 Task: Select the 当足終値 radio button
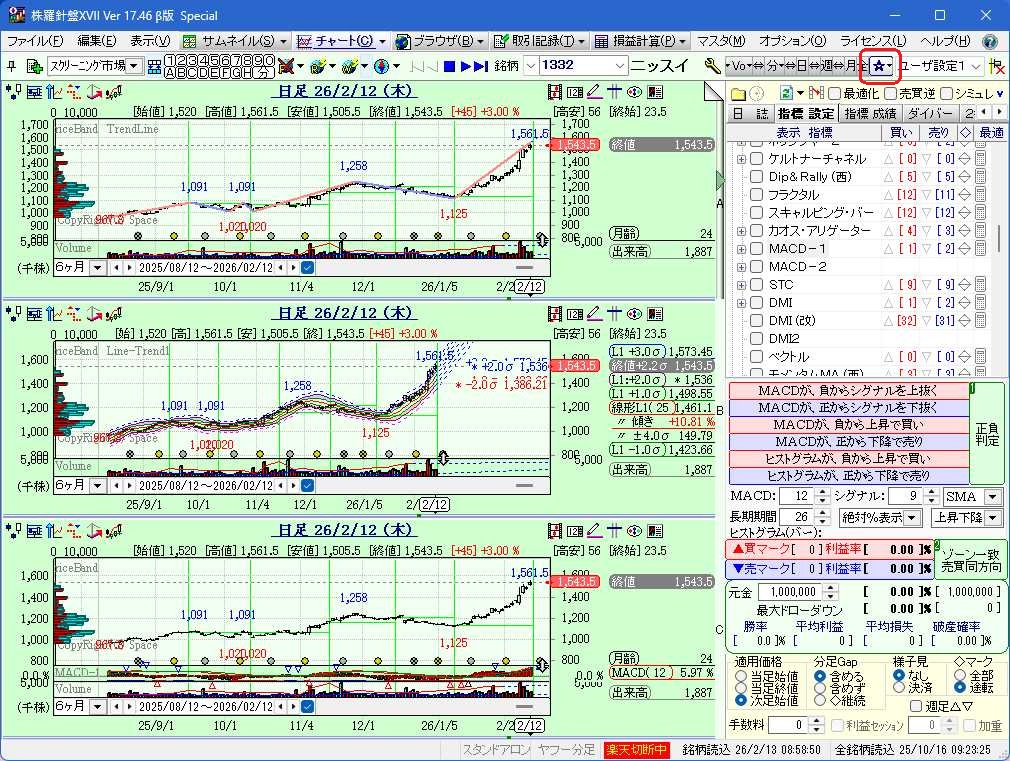coord(741,689)
